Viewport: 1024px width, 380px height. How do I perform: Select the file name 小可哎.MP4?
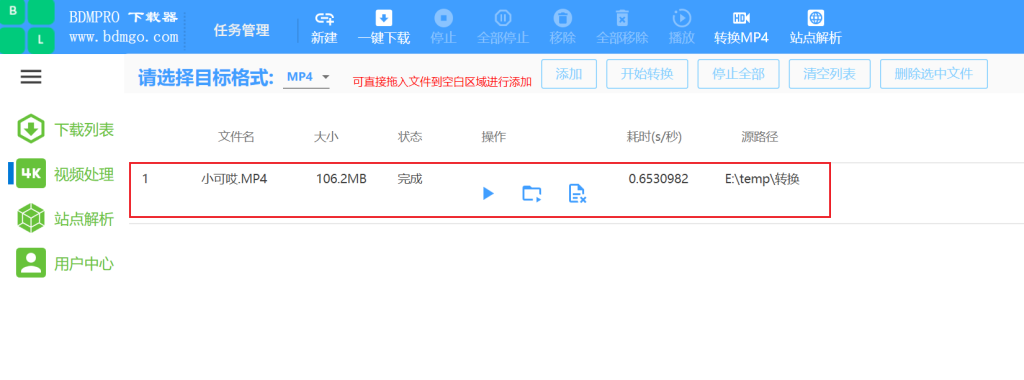point(234,178)
